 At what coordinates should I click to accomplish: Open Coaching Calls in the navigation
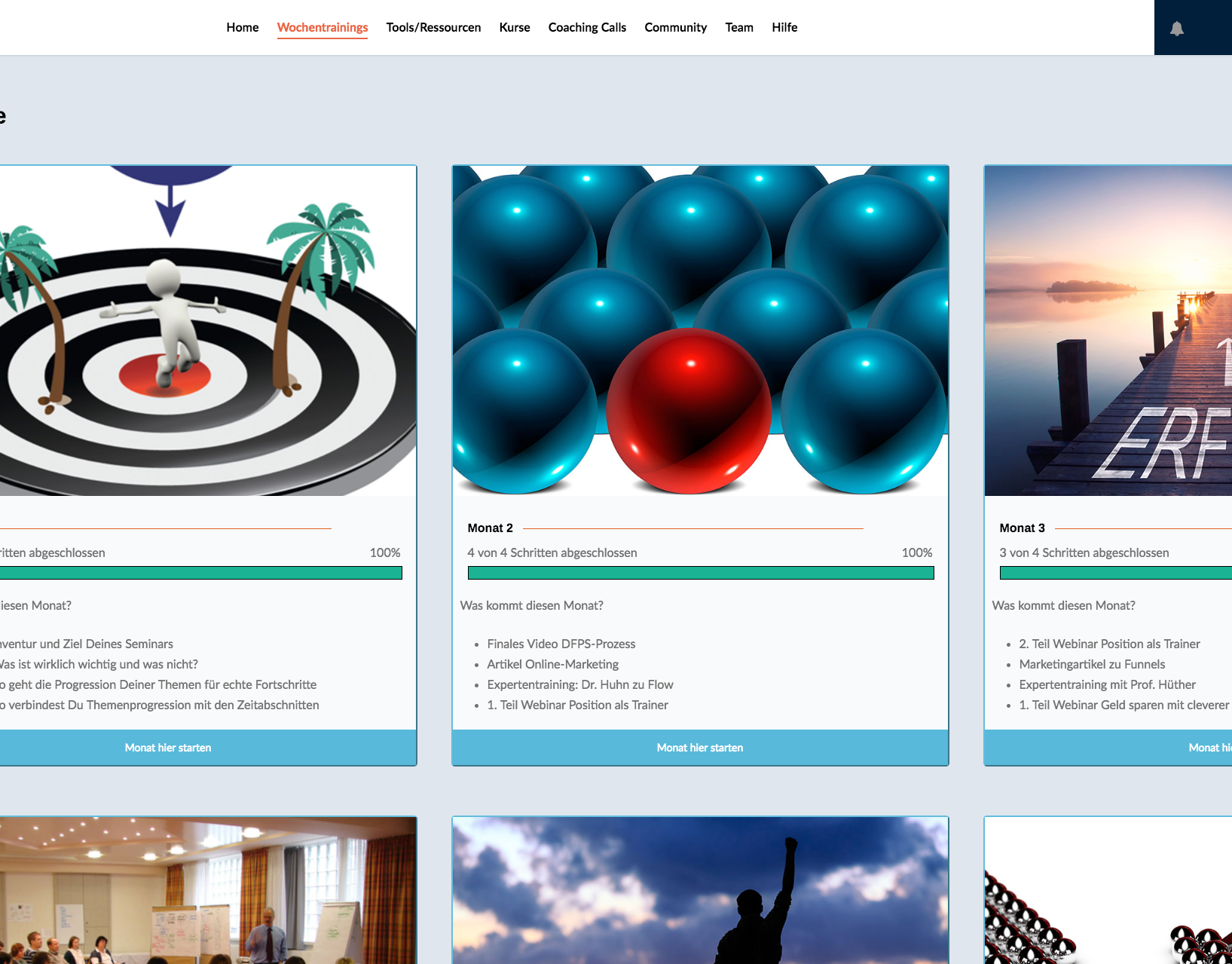587,27
